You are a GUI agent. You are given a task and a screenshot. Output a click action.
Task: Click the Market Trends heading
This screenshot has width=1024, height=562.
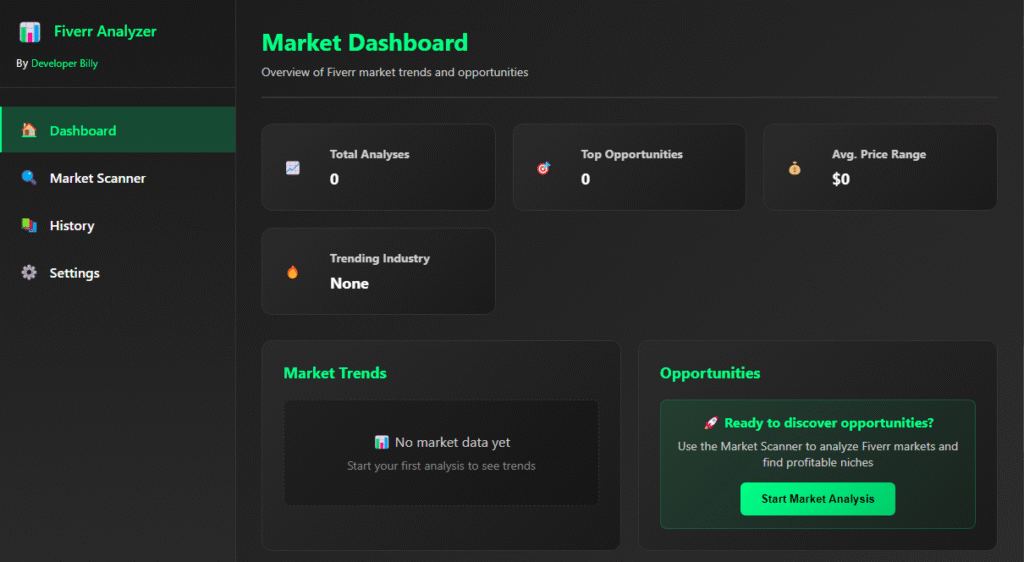[x=335, y=373]
